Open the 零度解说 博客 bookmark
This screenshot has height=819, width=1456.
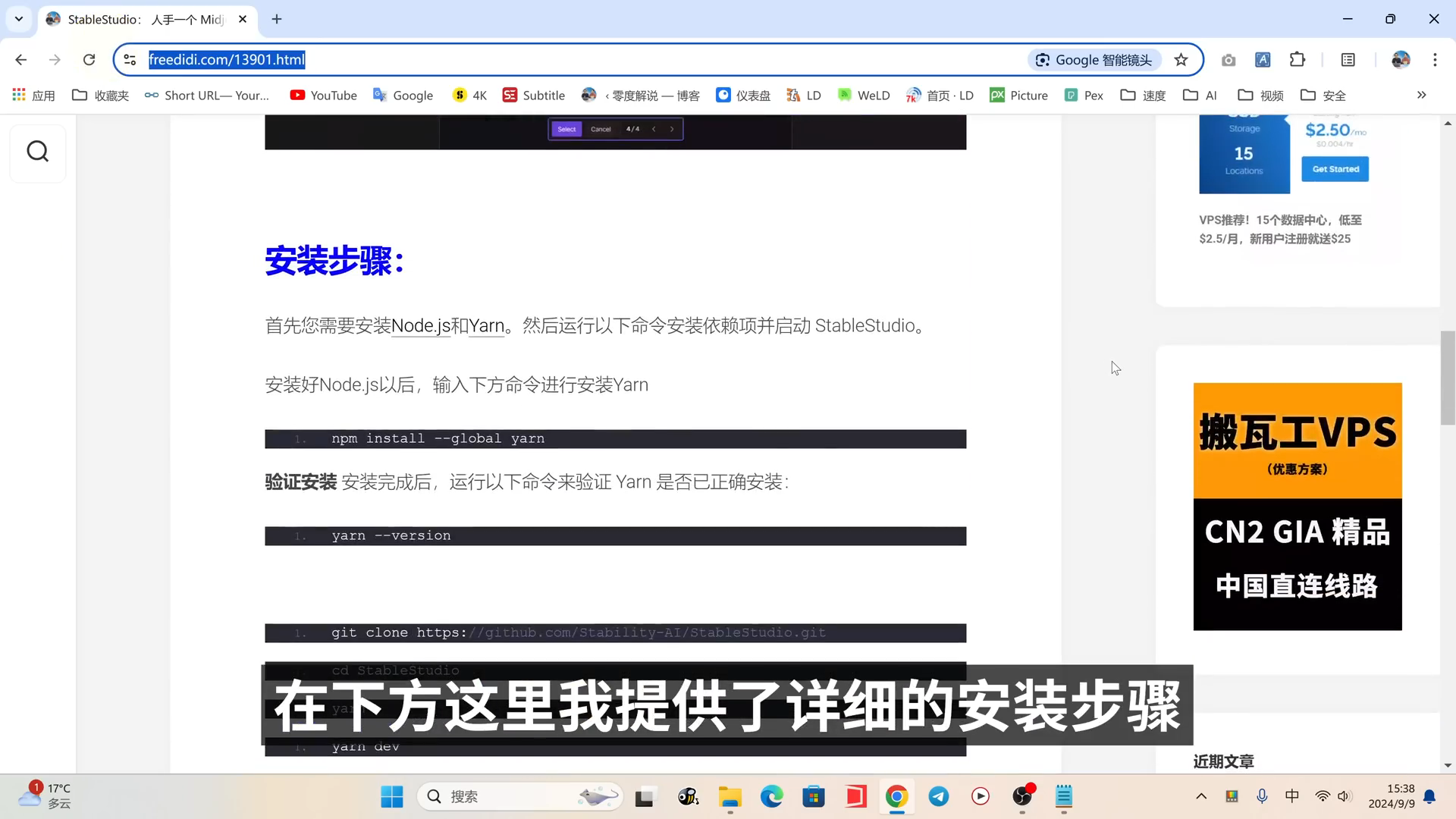641,95
